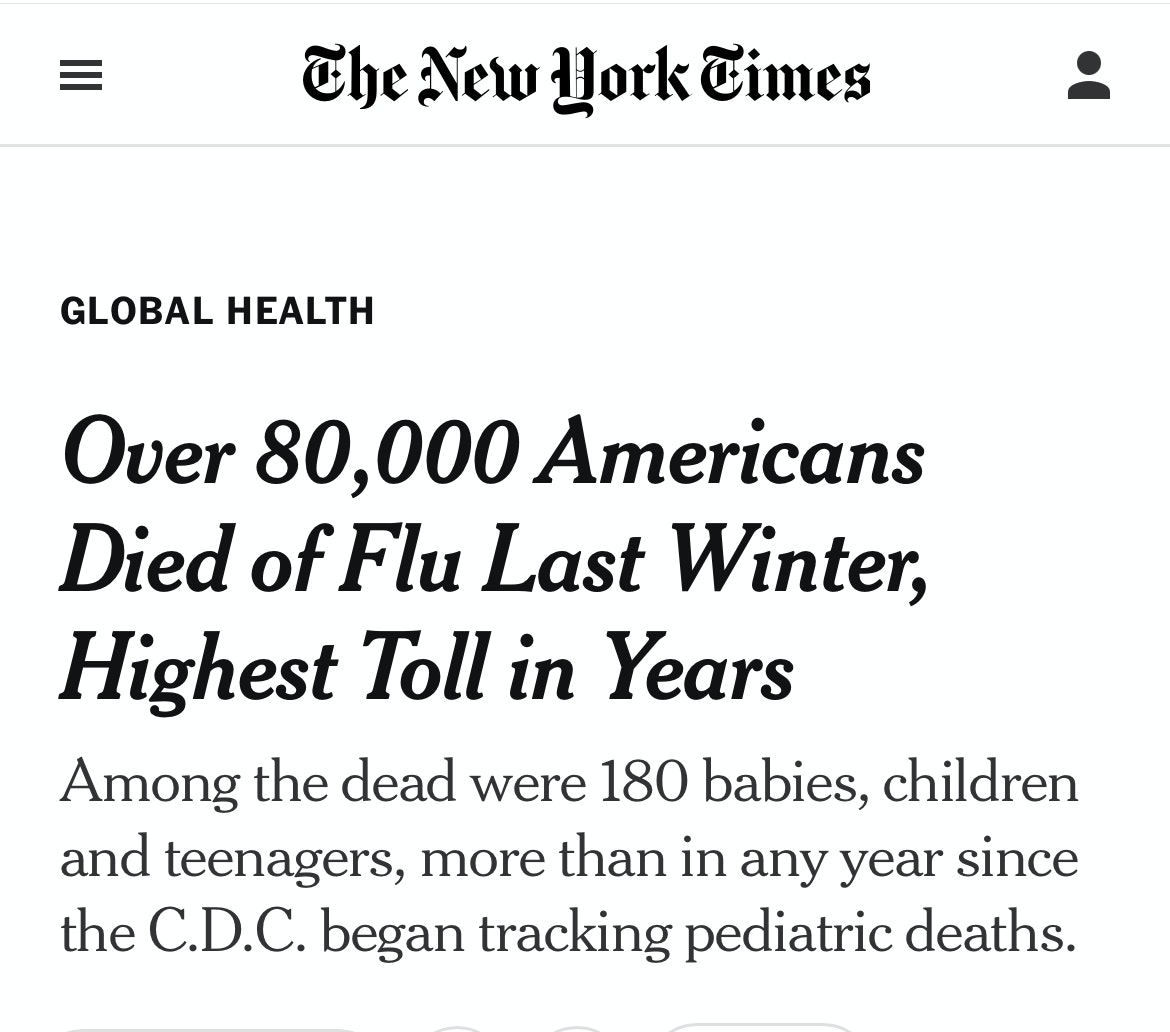Open the hamburger sections menu
The width and height of the screenshot is (1170, 1032).
point(81,76)
